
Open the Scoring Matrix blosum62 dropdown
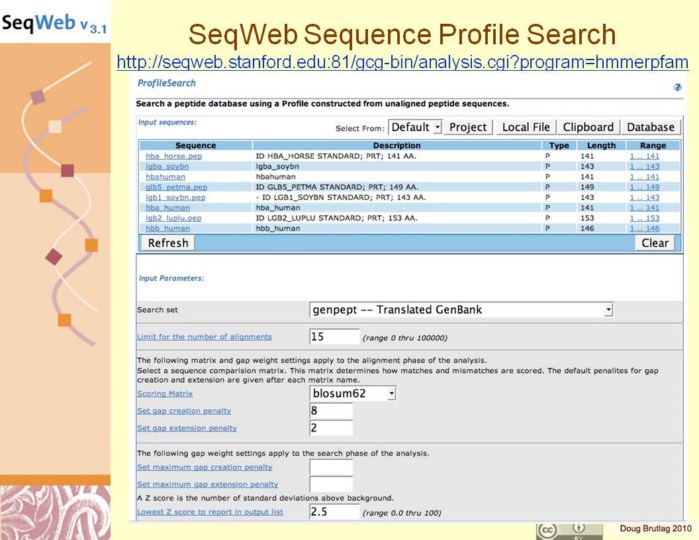(x=353, y=394)
